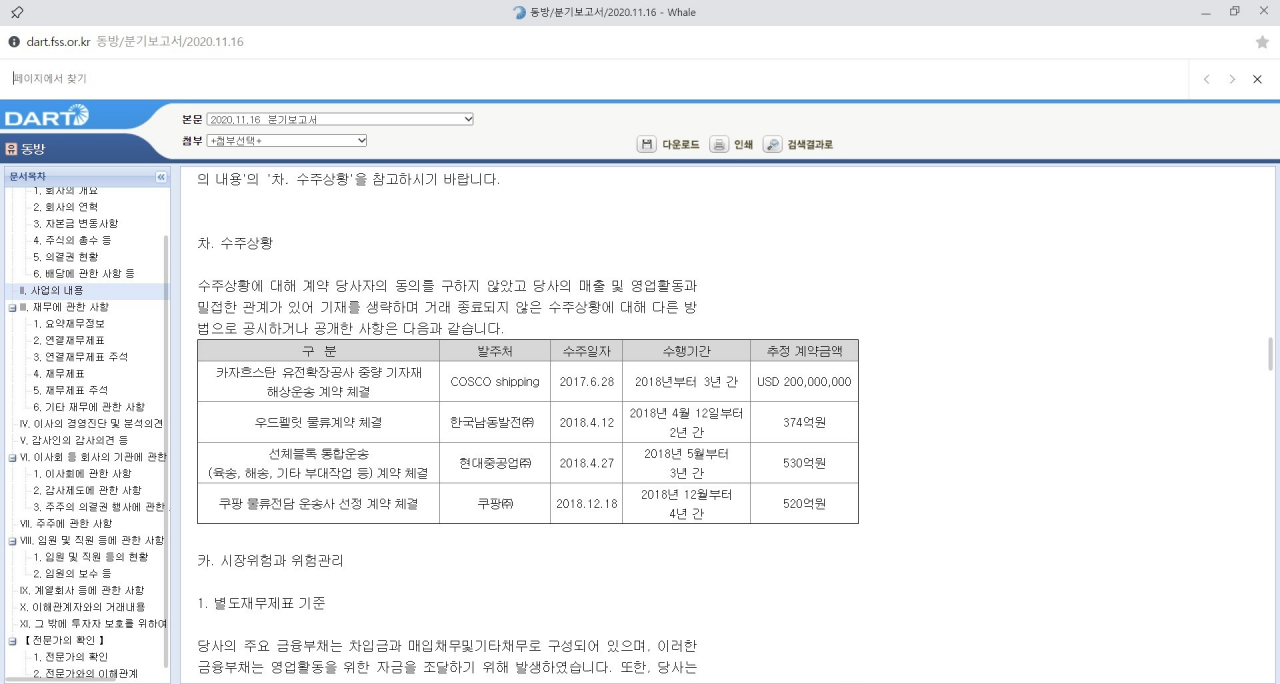The image size is (1280, 684).
Task: Download the report via the disk icon
Action: [x=646, y=144]
